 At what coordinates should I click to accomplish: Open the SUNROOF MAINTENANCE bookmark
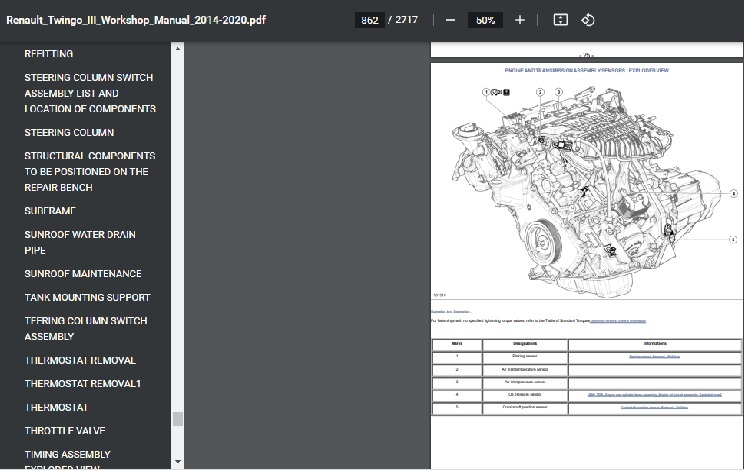pos(83,273)
